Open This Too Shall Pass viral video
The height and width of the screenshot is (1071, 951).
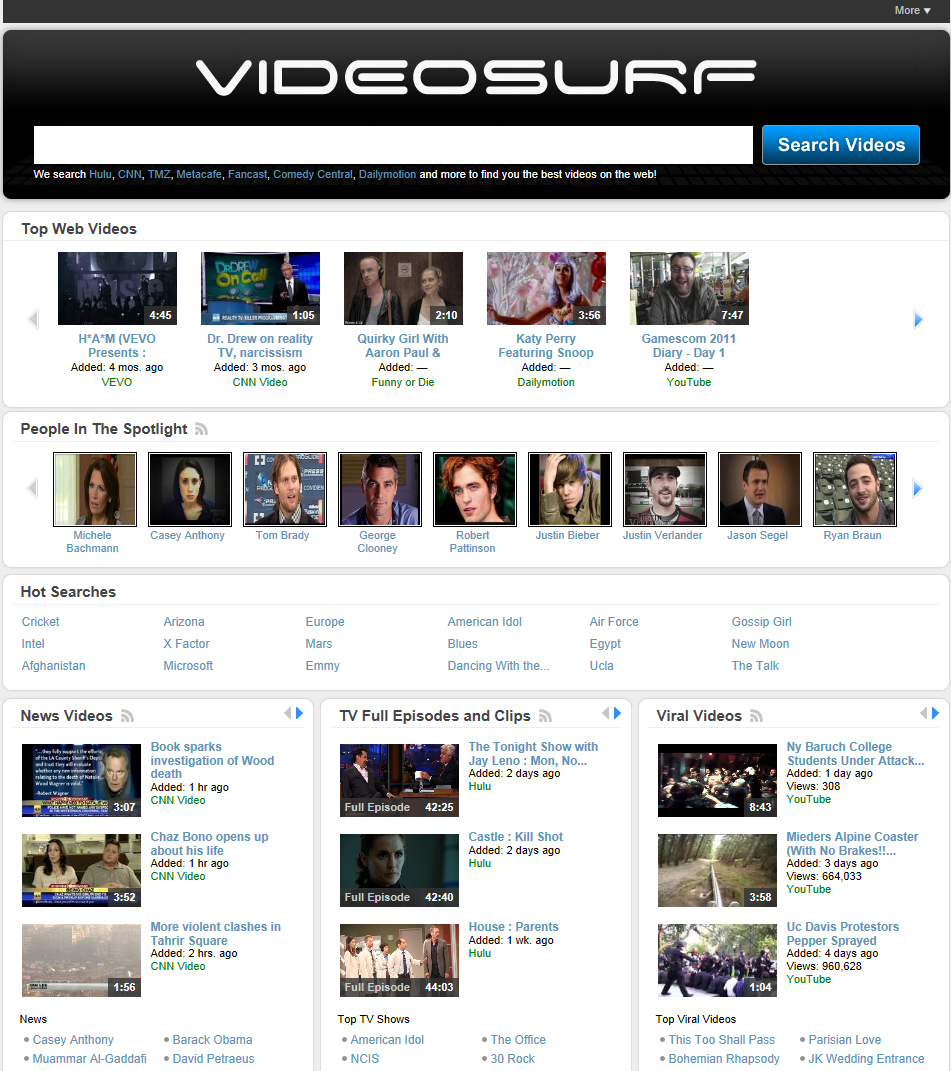click(721, 1040)
